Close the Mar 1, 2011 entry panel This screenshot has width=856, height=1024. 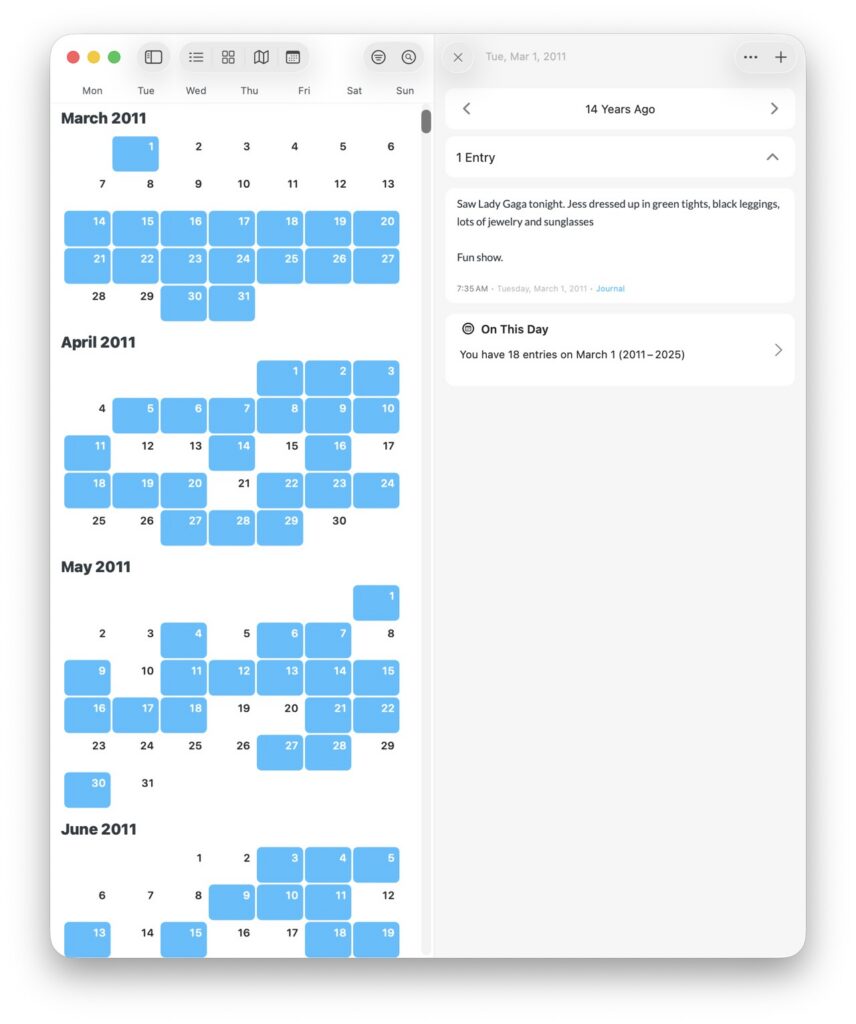point(458,57)
